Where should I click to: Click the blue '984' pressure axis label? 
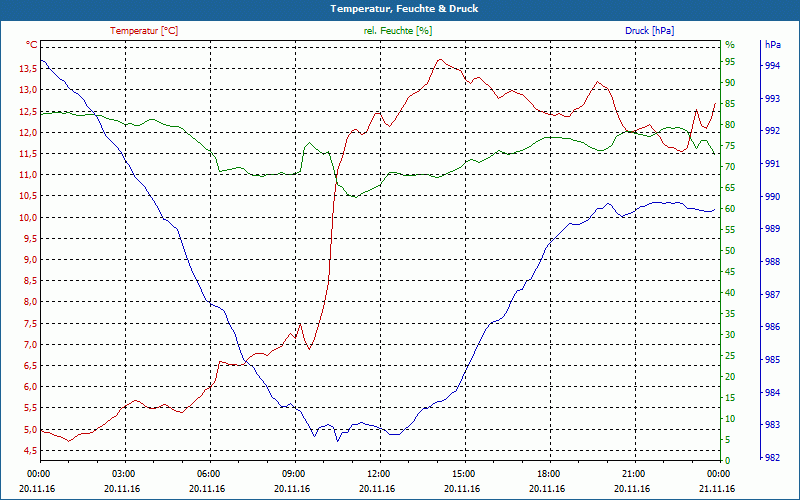(773, 393)
